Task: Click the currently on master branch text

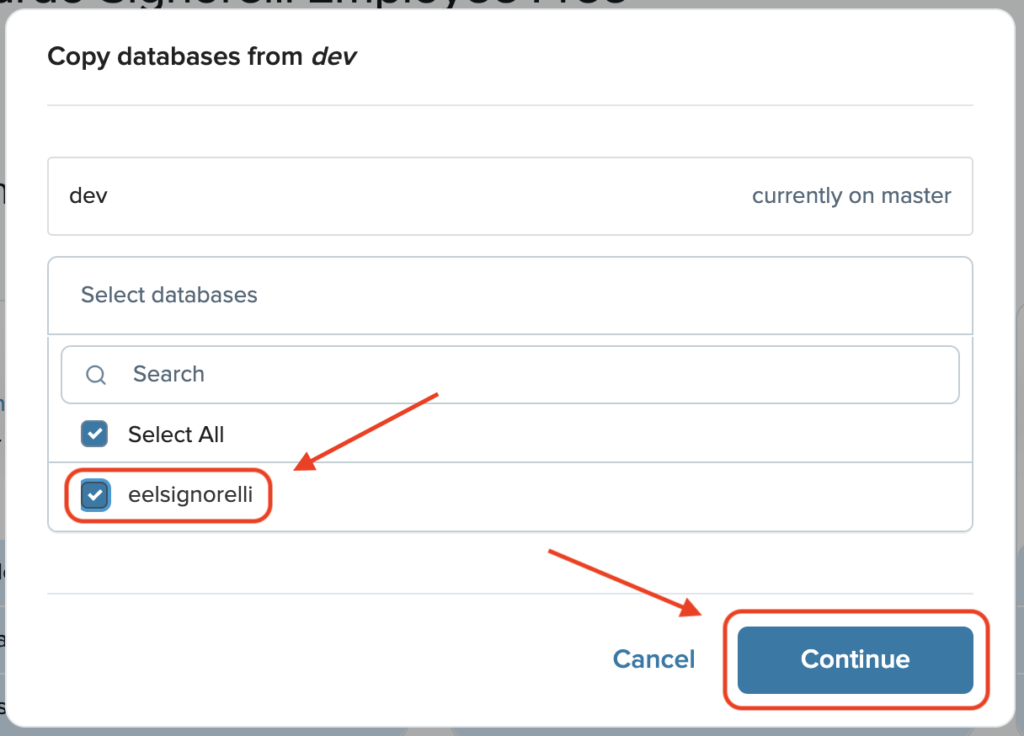Action: (x=852, y=196)
